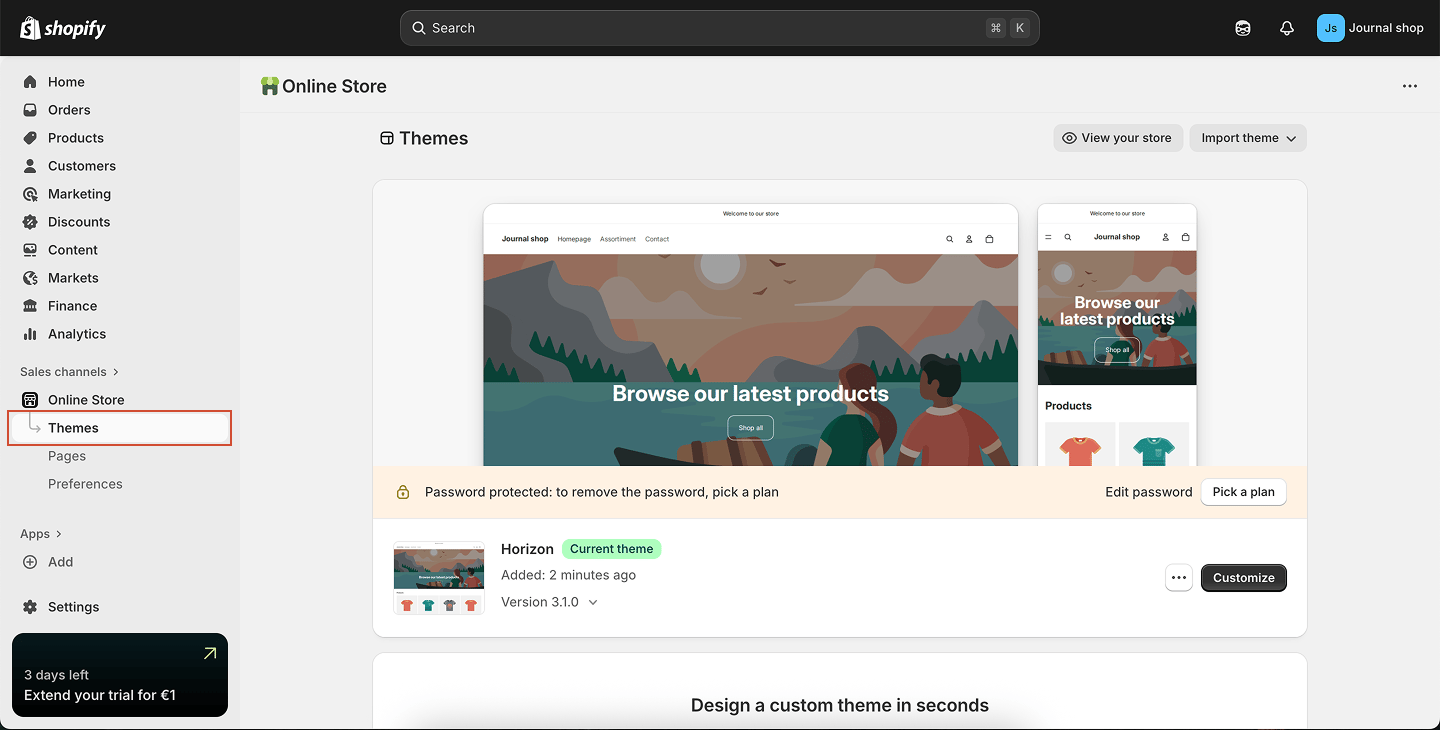Open the Sidekick assistant icon
The height and width of the screenshot is (730, 1440).
[1243, 28]
